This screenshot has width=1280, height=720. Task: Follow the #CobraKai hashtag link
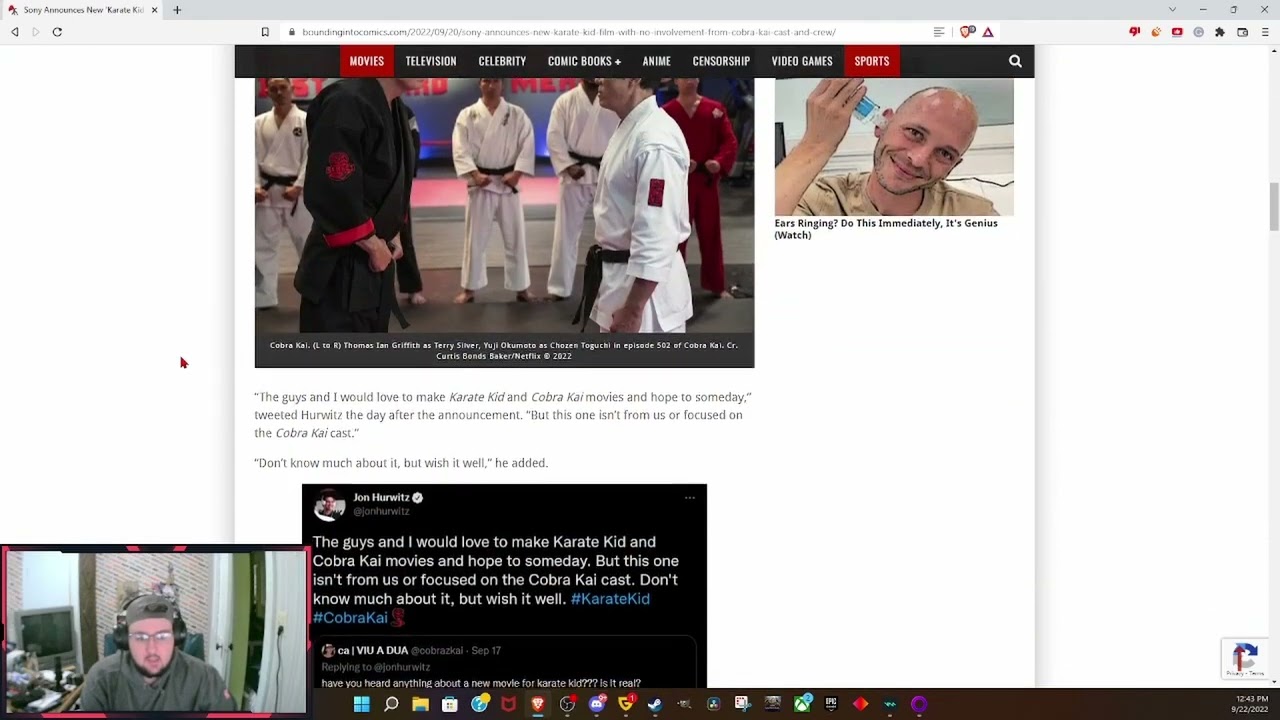350,618
